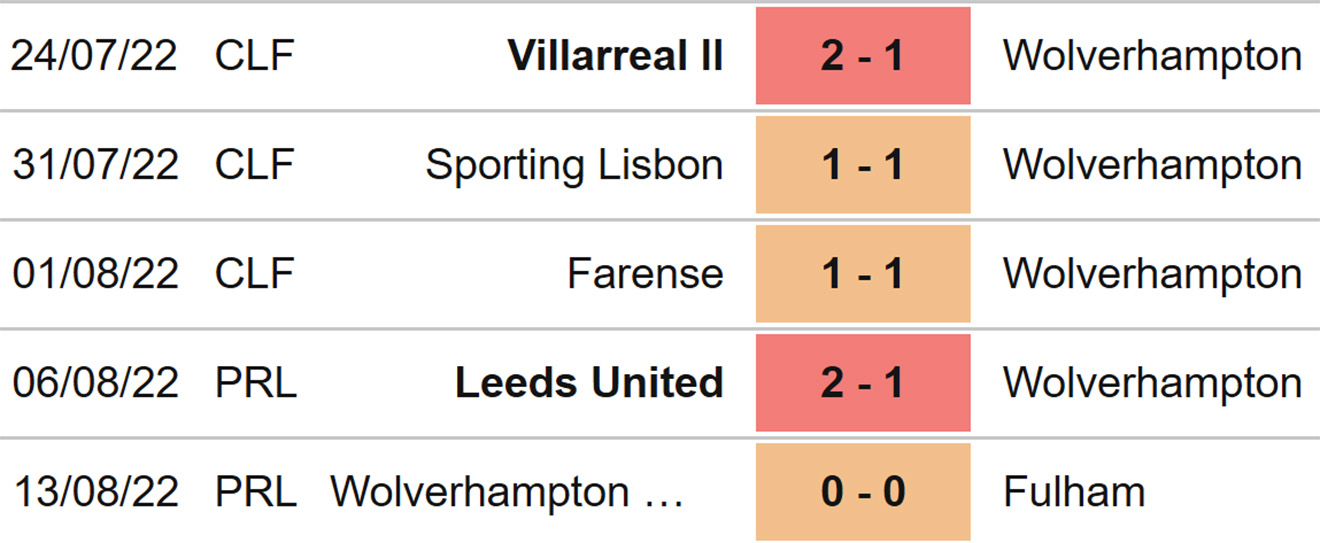Open the Sporting Lisbon 1 - 1 score

[862, 165]
